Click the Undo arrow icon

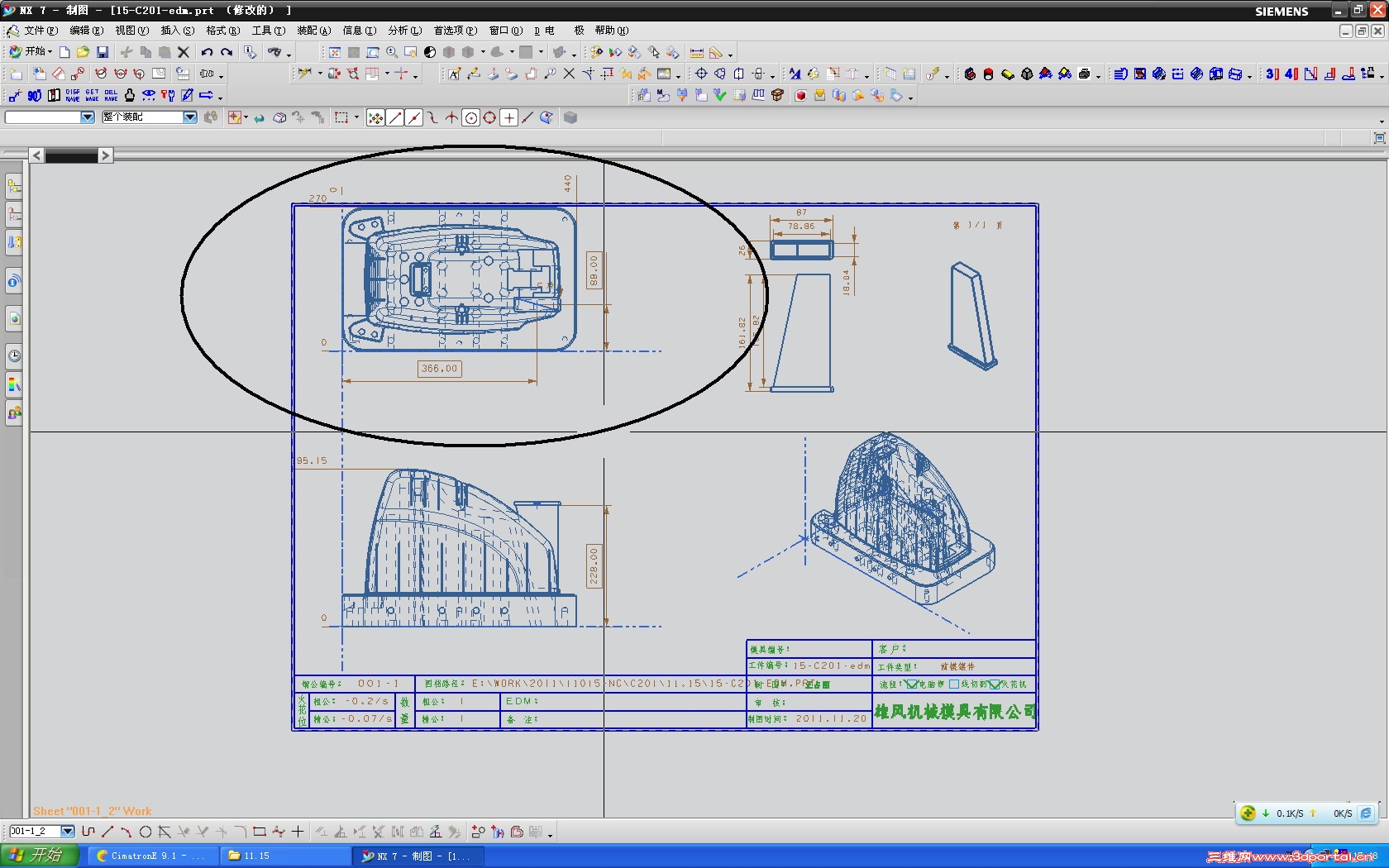point(207,52)
